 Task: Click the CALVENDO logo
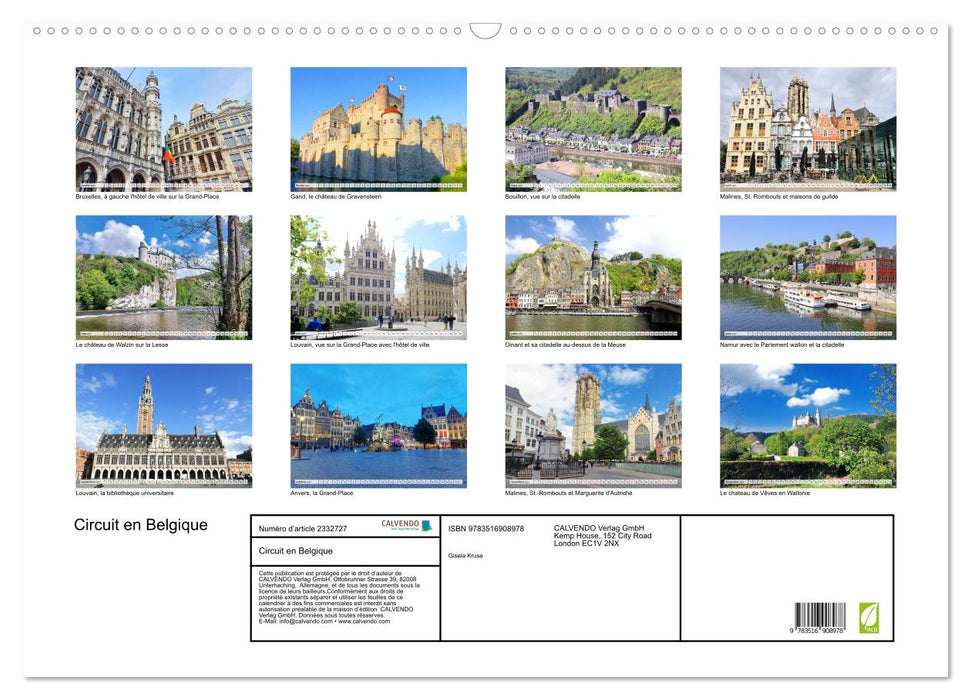(x=406, y=525)
